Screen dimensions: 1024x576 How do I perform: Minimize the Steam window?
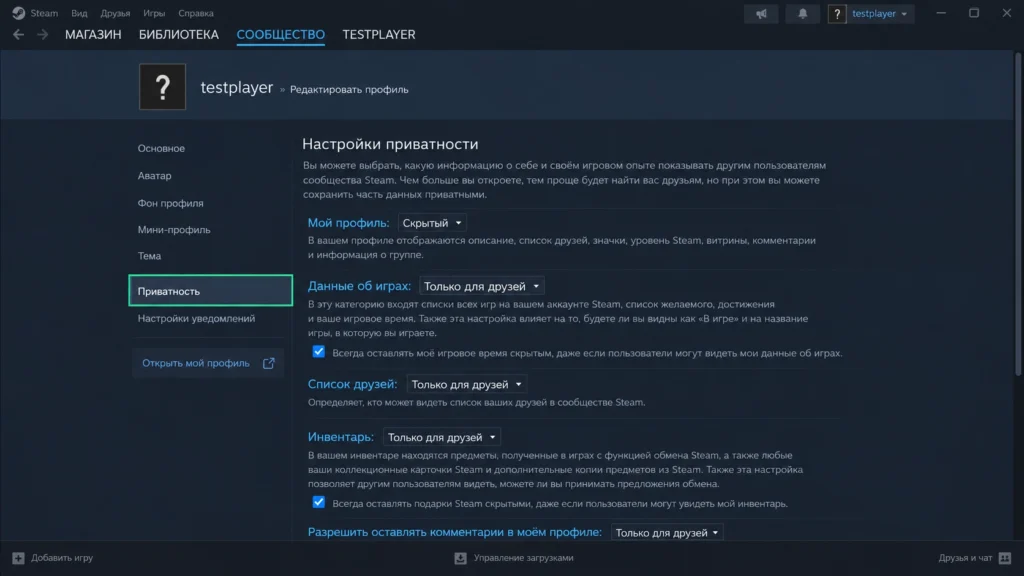(x=941, y=13)
